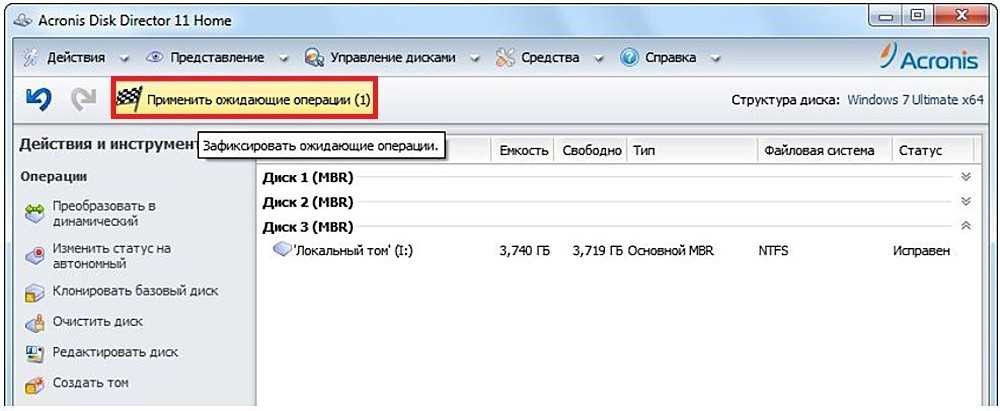Expand Диск 1 (MBR) group chevron

[966, 177]
